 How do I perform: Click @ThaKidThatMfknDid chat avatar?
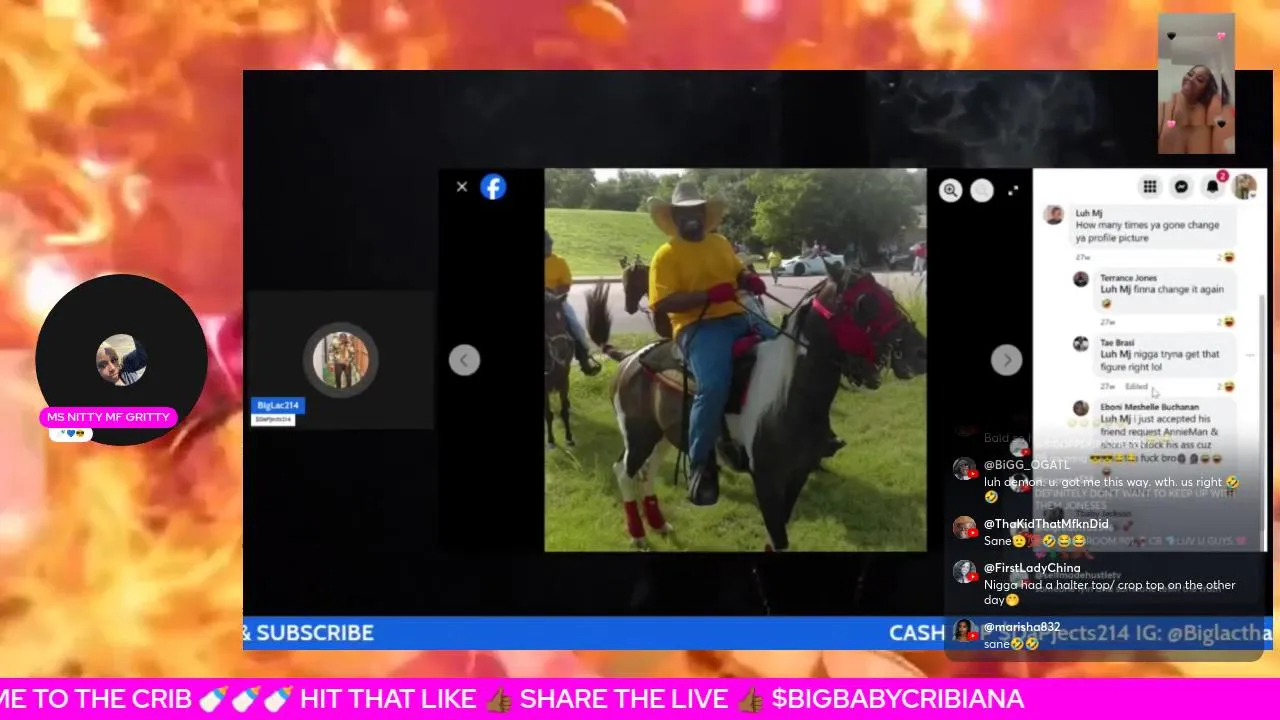tap(964, 528)
